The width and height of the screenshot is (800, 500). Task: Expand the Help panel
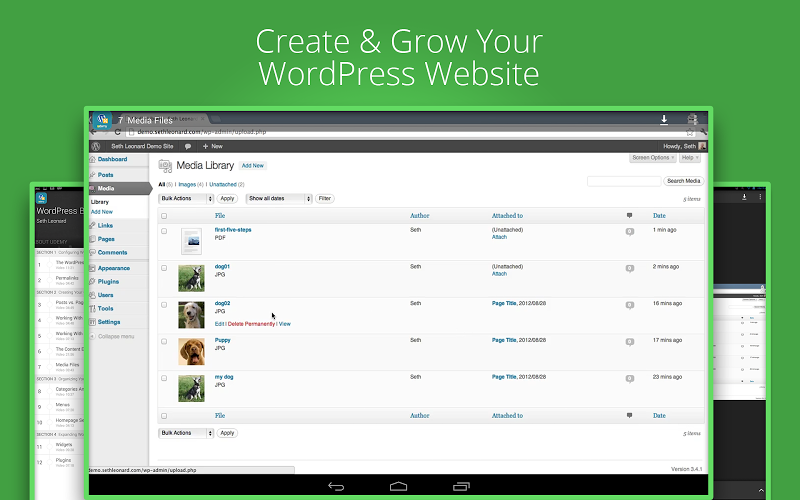(x=690, y=158)
